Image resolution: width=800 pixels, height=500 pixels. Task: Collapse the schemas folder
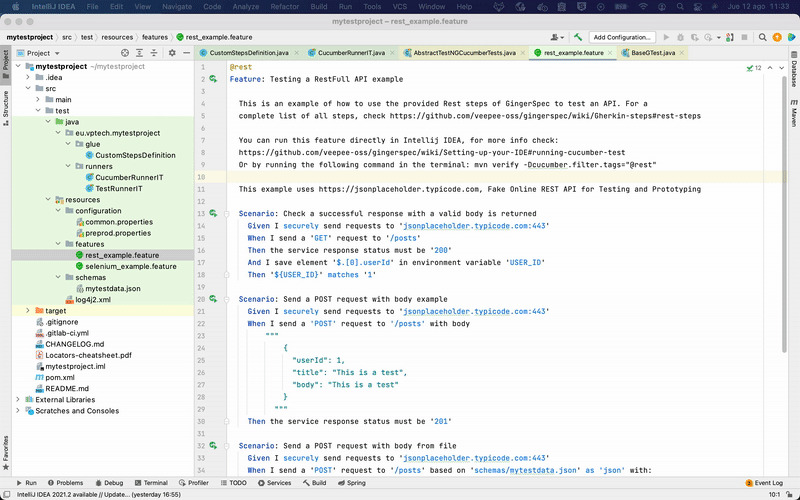coord(58,278)
